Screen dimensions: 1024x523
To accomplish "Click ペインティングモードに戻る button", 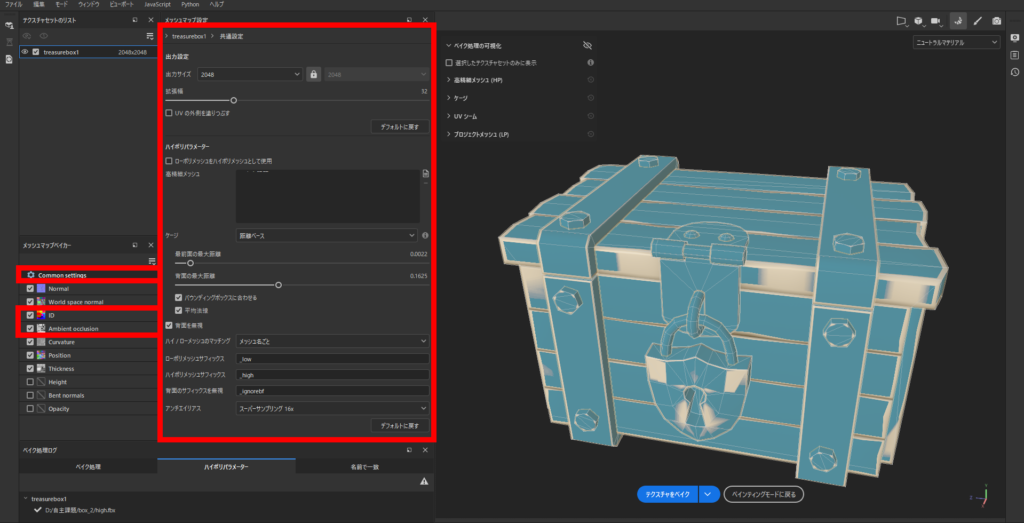I will tap(764, 494).
